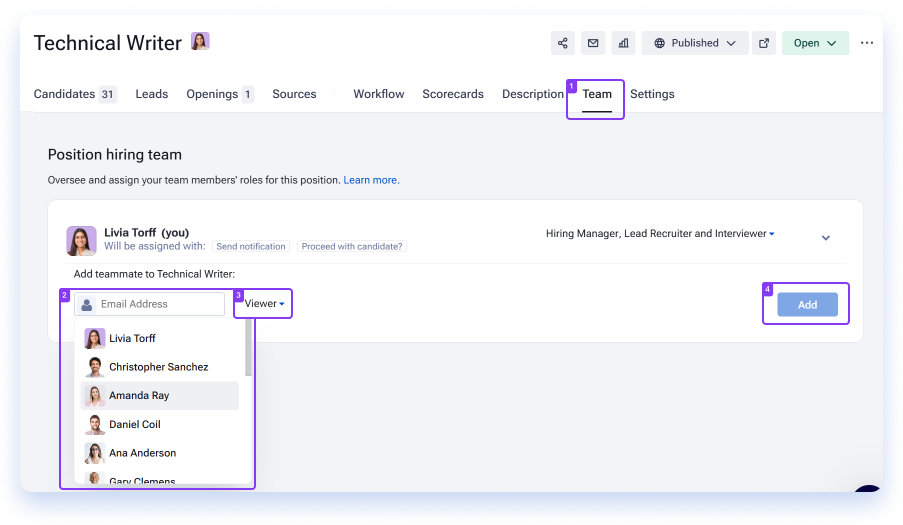This screenshot has height=525, width=903.
Task: Switch to the Sources tab
Action: point(294,94)
